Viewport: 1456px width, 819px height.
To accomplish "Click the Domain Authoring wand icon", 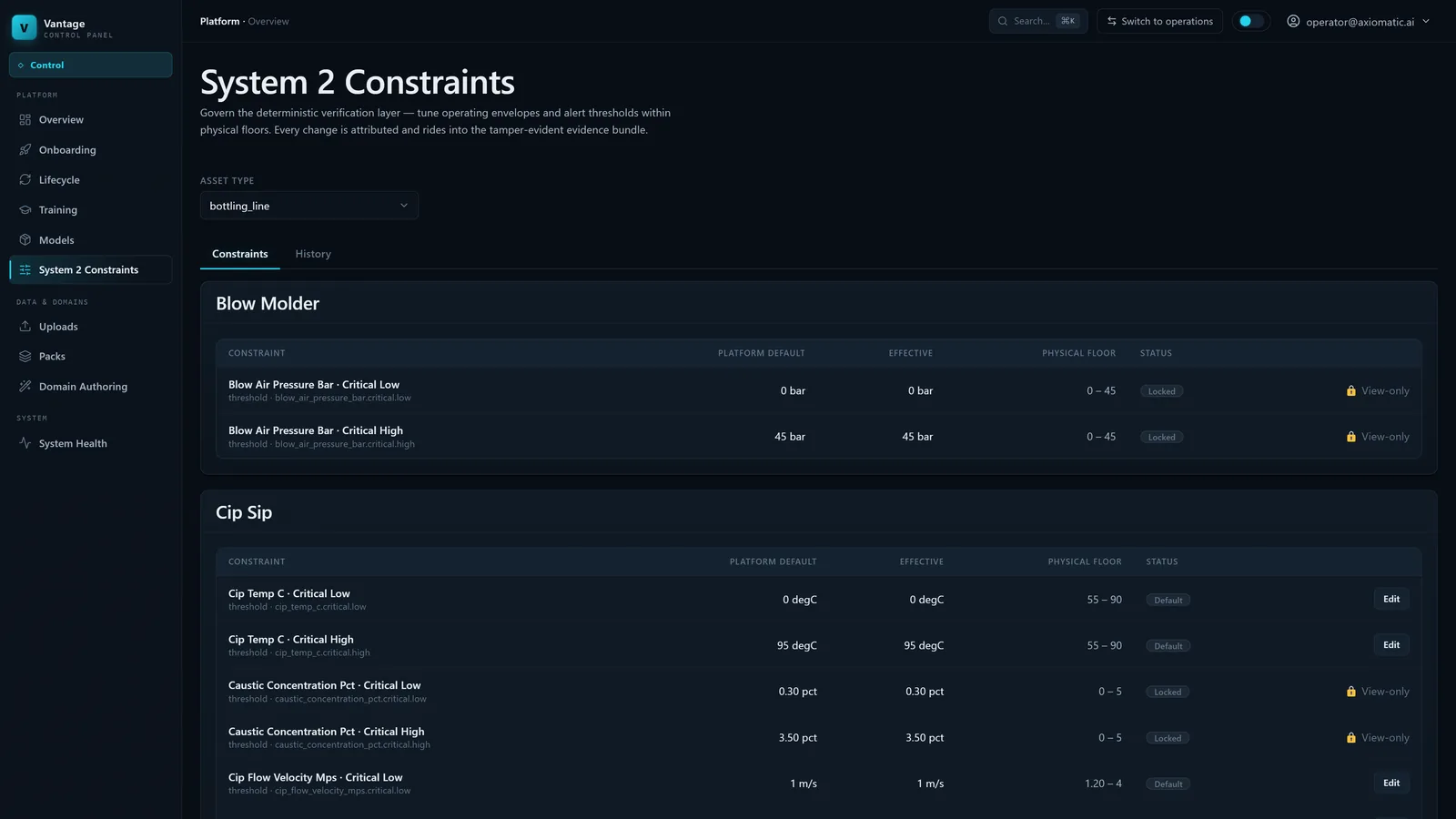I will [x=25, y=387].
